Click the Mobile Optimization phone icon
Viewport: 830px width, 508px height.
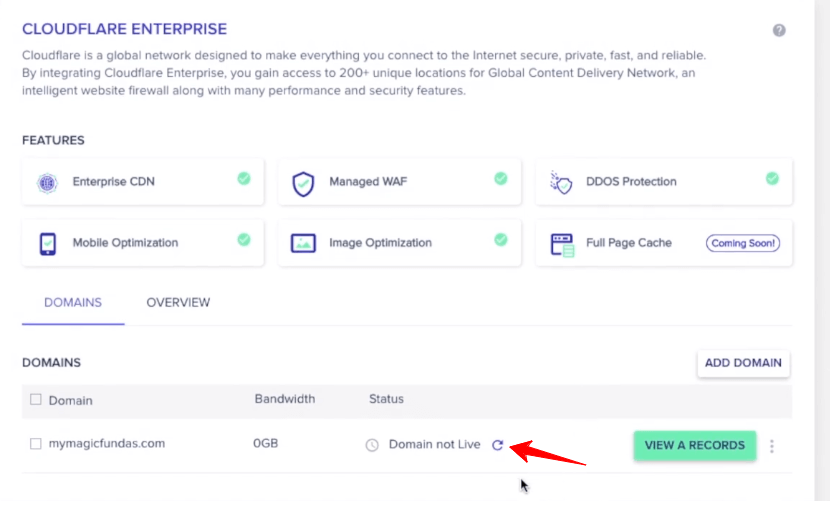point(48,244)
